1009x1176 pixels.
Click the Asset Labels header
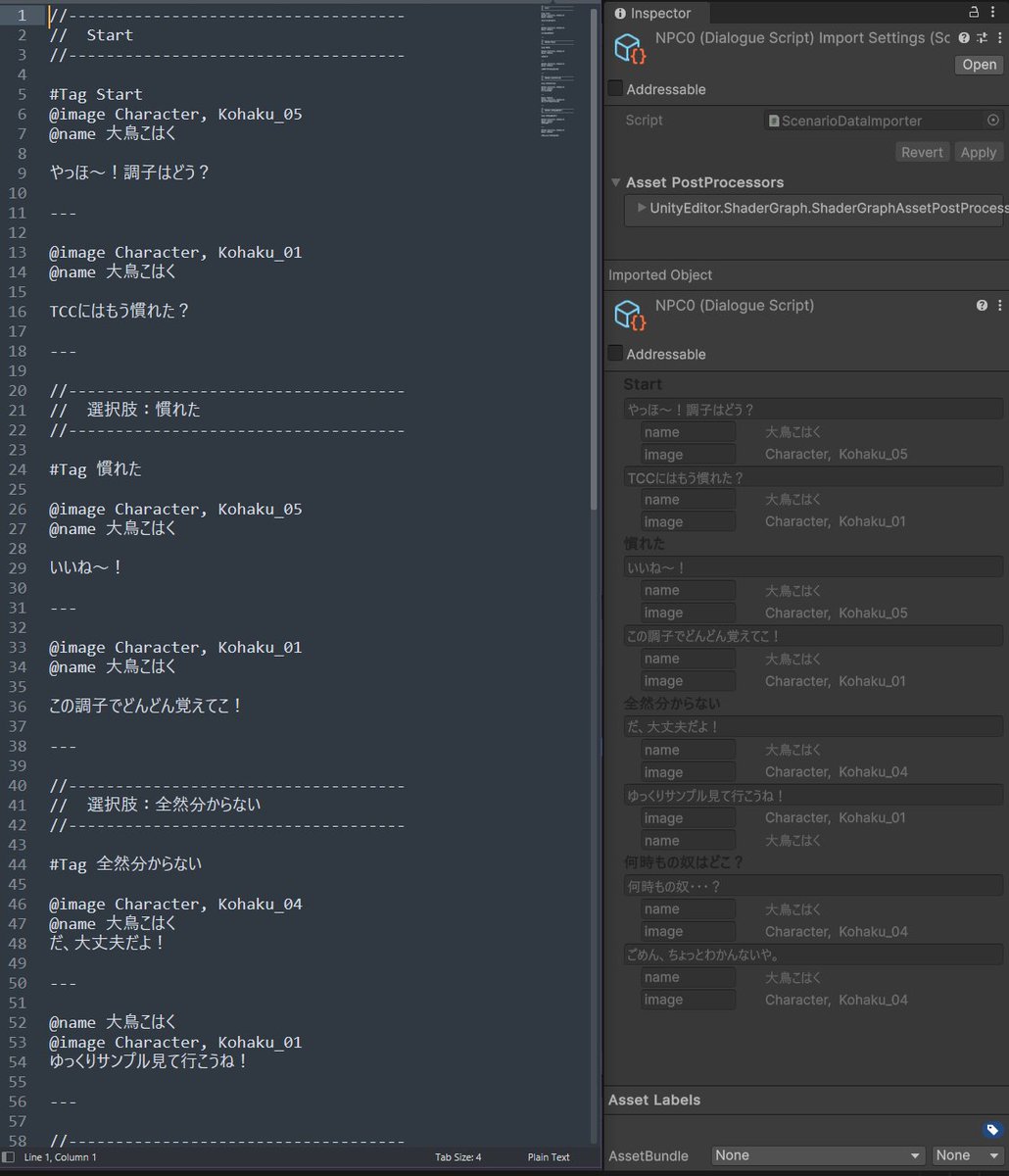coord(654,1100)
